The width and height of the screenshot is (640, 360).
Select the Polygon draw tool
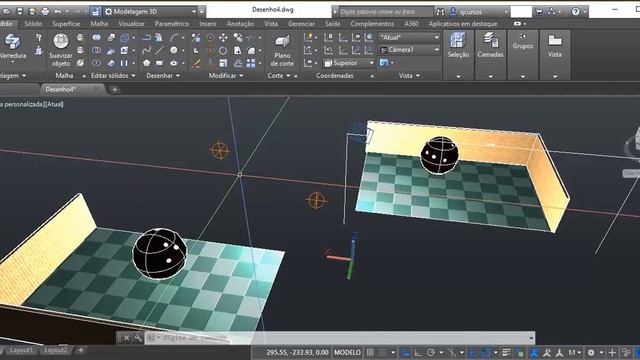(x=147, y=63)
